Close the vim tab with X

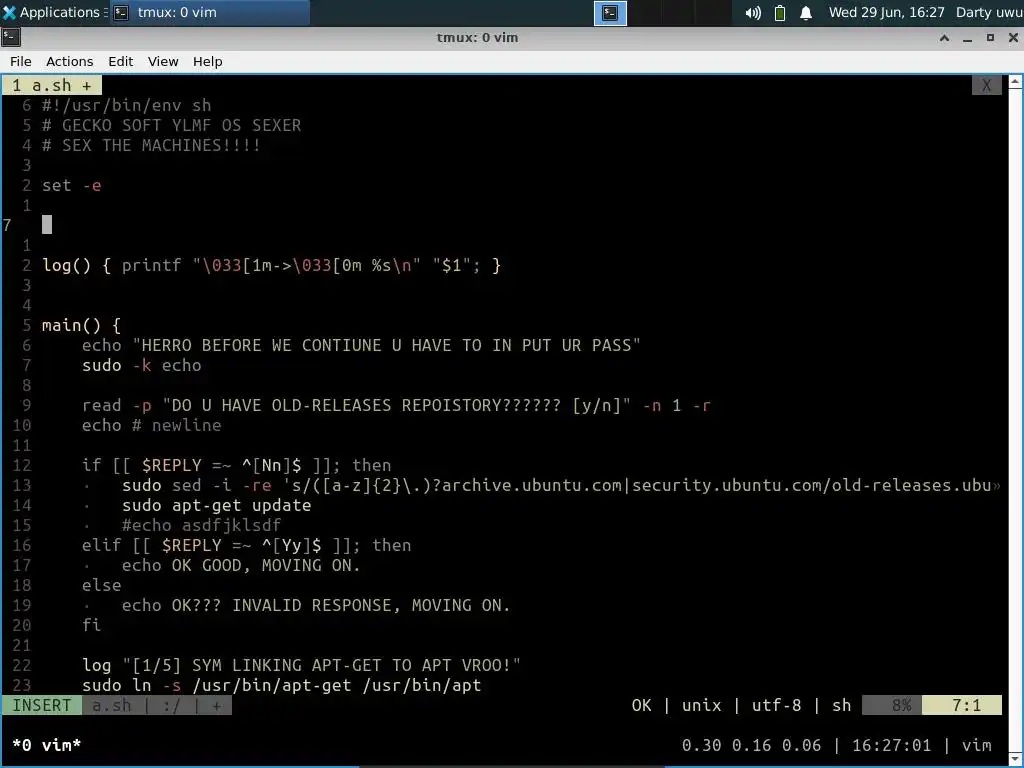point(987,86)
